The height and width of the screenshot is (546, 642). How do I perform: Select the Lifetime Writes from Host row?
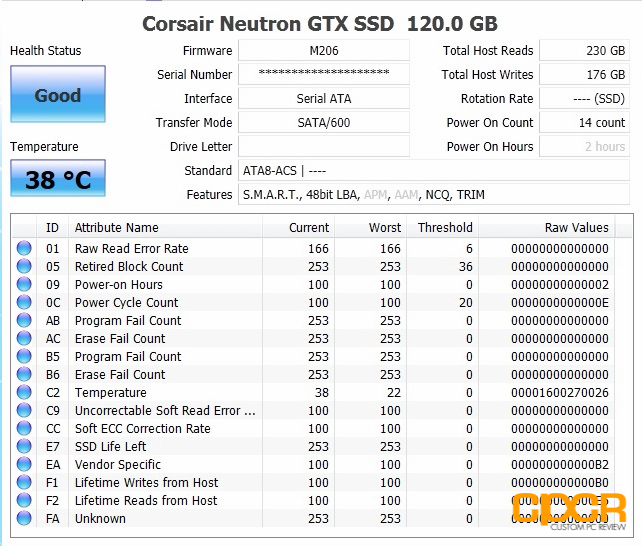[x=313, y=482]
